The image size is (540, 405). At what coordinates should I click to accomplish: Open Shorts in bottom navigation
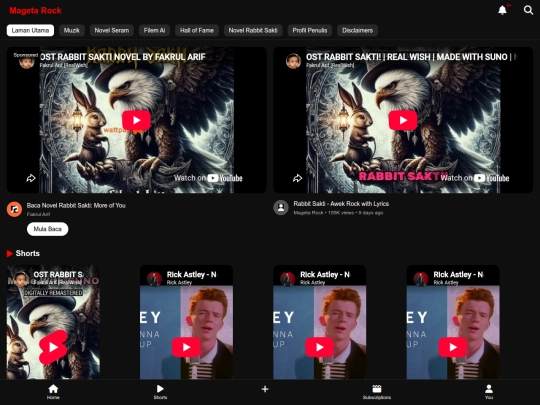160,392
